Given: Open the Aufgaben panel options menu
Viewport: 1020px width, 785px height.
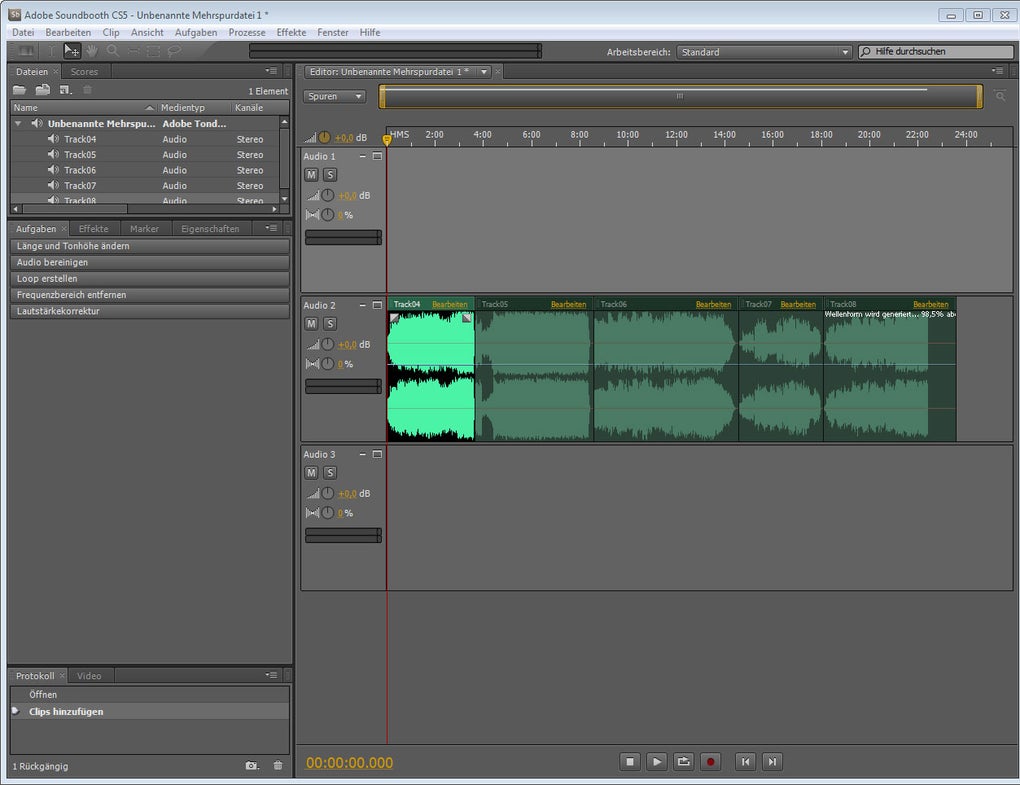Looking at the screenshot, I should [x=271, y=228].
